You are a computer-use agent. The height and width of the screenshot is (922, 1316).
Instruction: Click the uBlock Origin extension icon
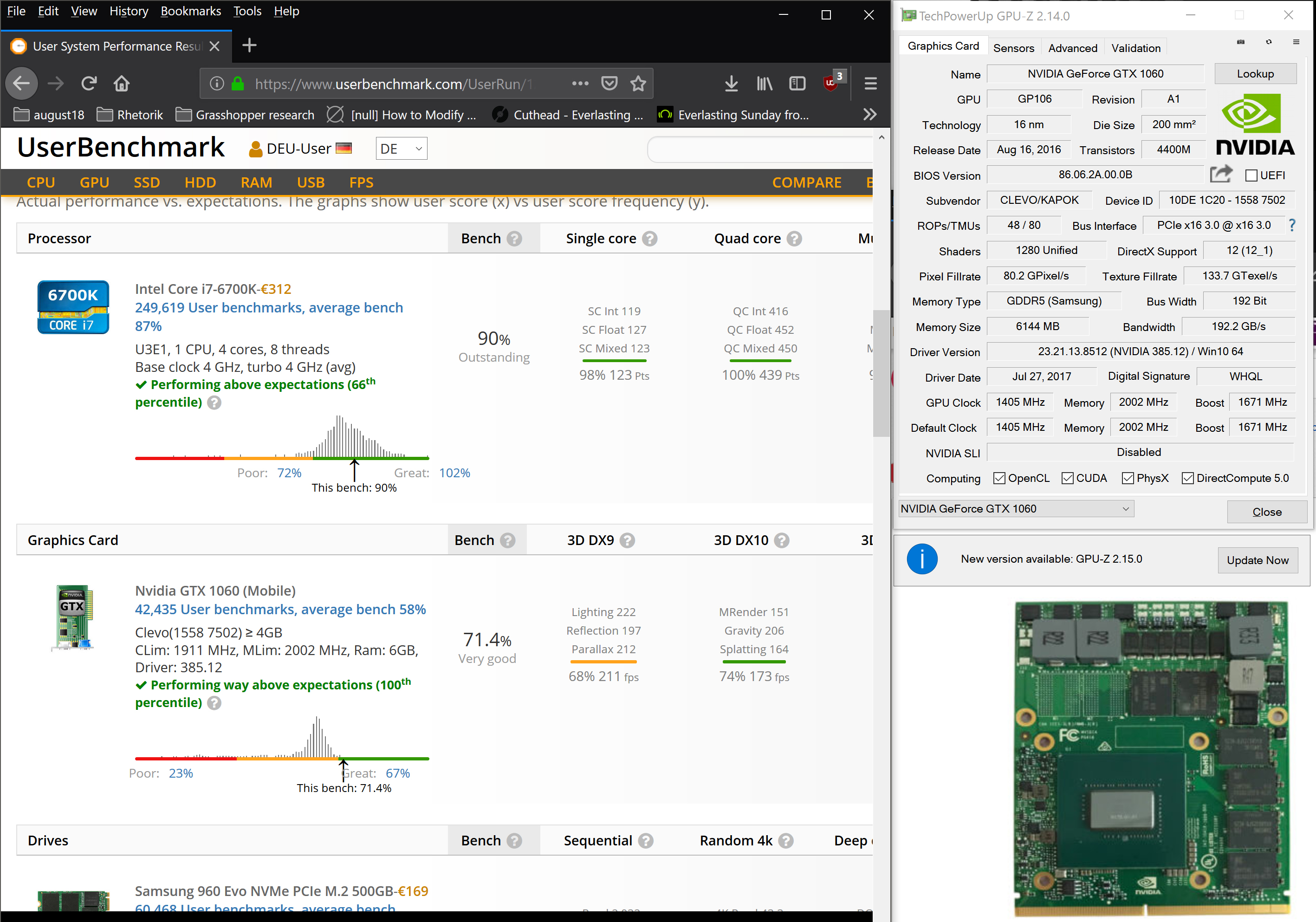(830, 83)
